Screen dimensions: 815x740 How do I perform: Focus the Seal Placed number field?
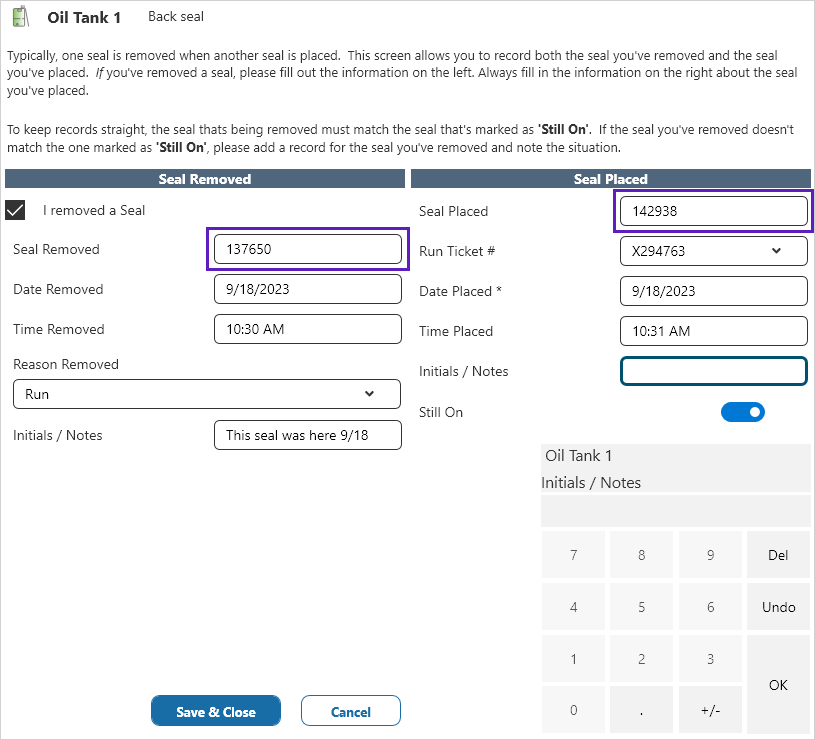[x=713, y=211]
